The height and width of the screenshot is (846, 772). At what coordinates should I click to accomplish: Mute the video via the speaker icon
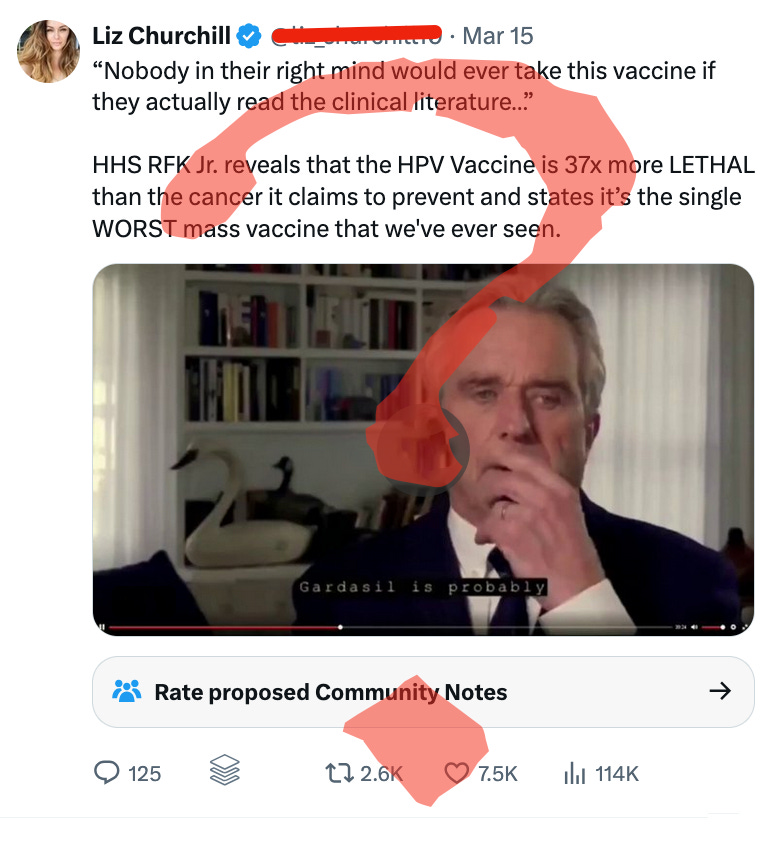click(694, 626)
